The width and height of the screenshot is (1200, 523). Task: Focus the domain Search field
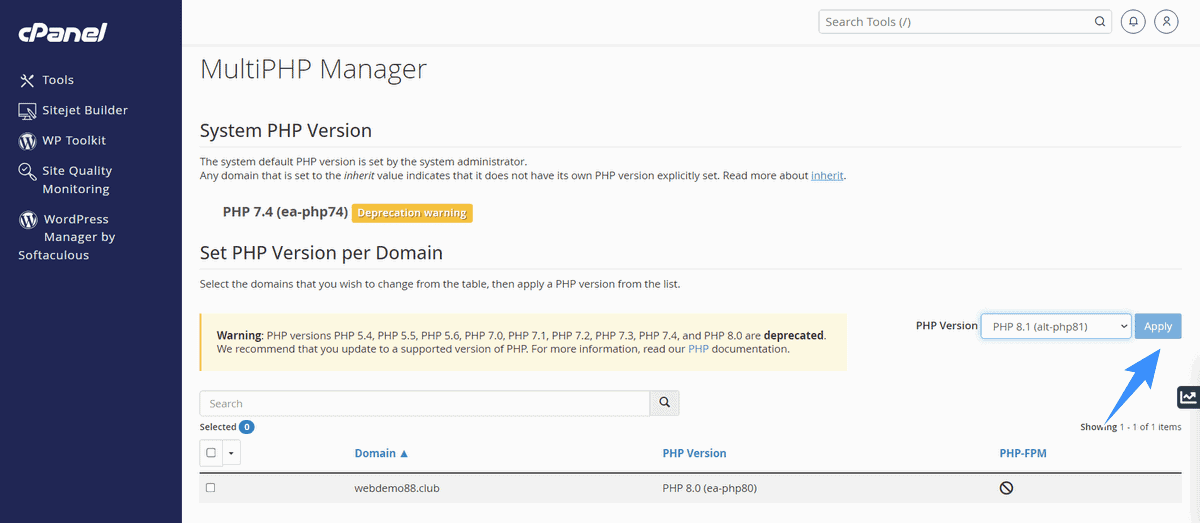pyautogui.click(x=425, y=403)
